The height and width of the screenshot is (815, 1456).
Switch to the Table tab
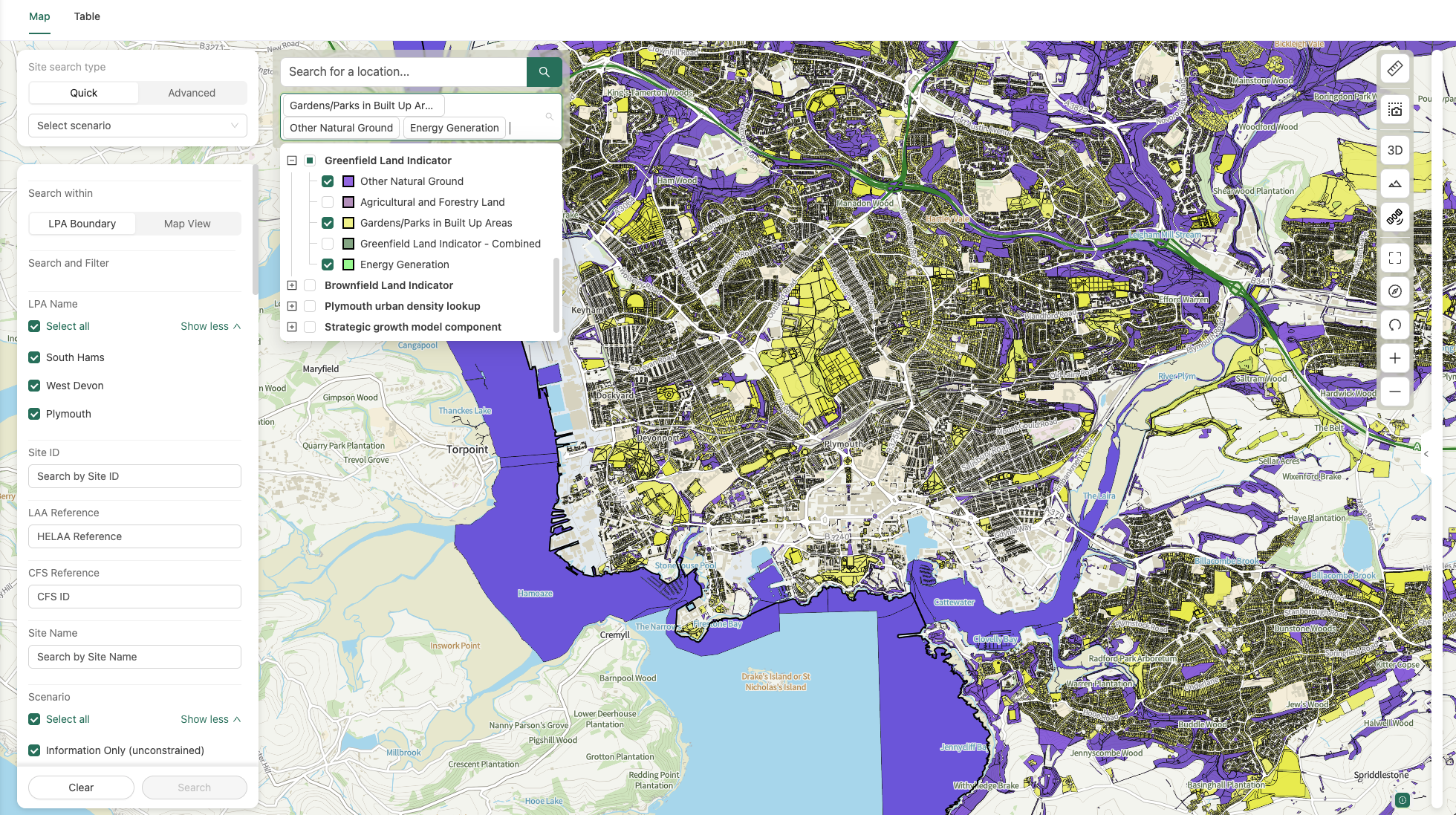click(x=87, y=16)
